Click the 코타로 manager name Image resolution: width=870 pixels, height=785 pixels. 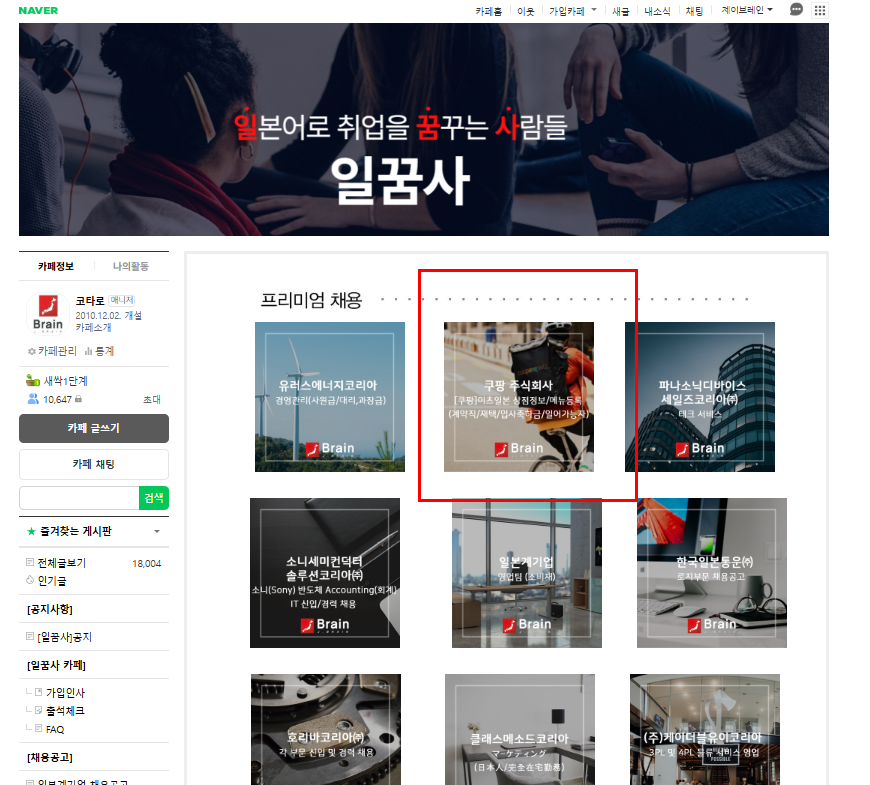tap(90, 301)
